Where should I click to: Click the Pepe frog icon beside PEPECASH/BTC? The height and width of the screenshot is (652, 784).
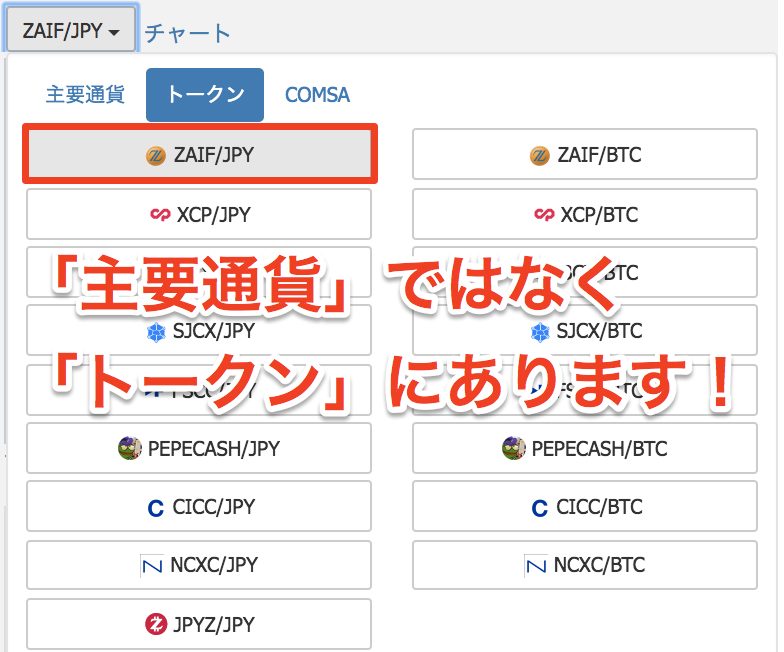point(514,448)
